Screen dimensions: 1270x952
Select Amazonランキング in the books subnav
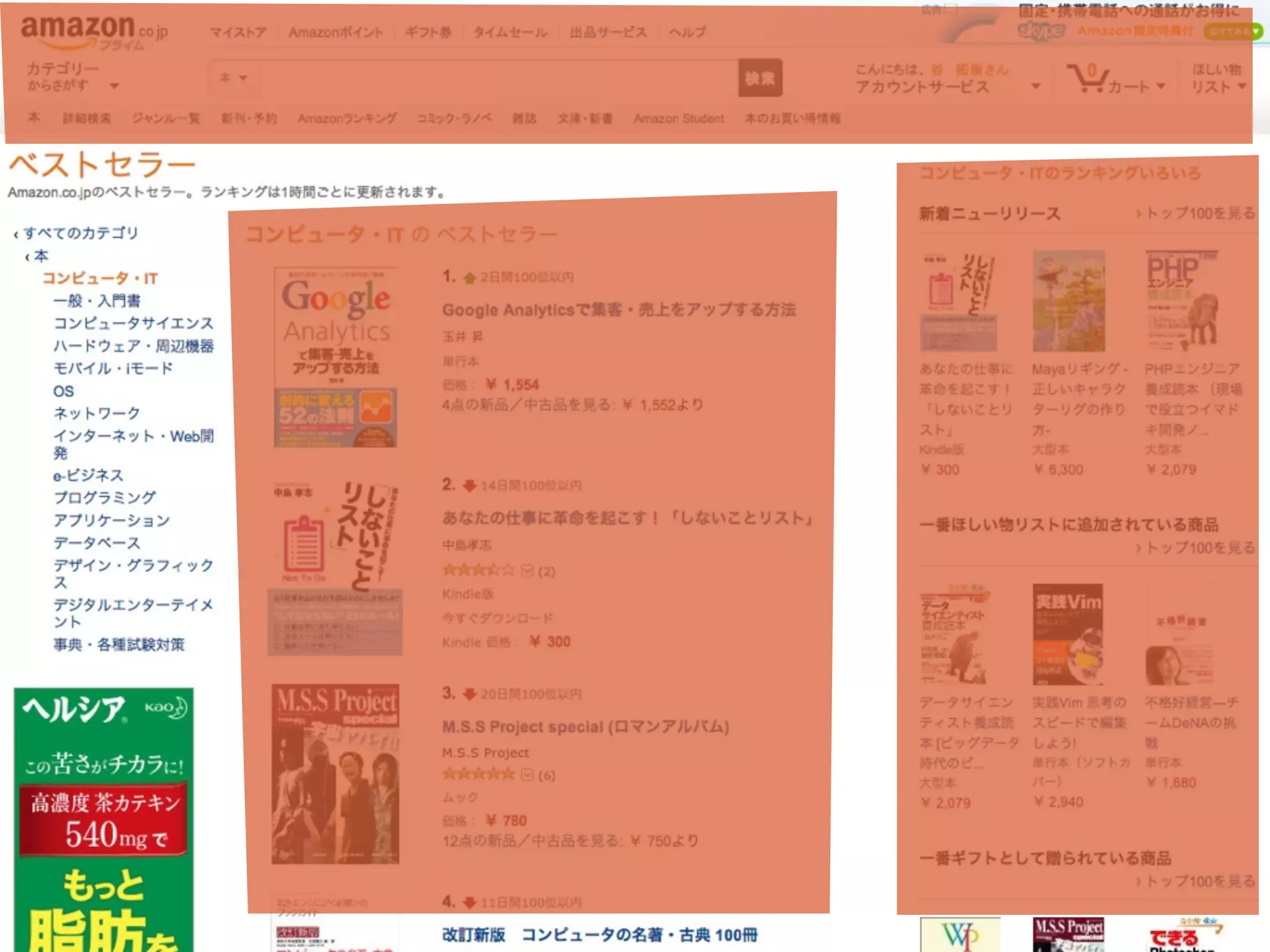pos(347,118)
